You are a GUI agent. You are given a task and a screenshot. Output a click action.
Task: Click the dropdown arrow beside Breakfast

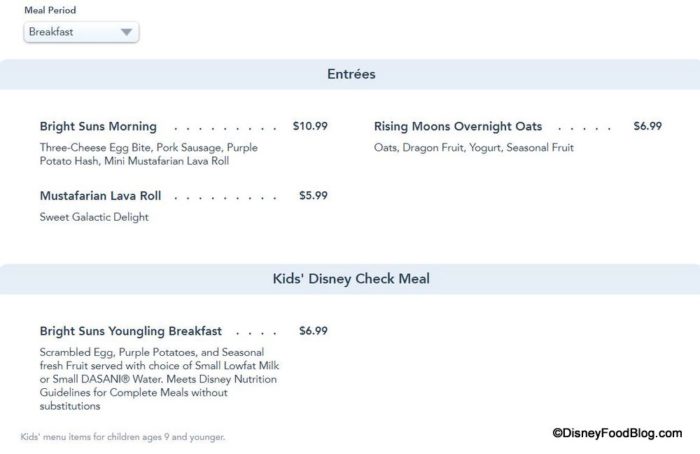126,32
